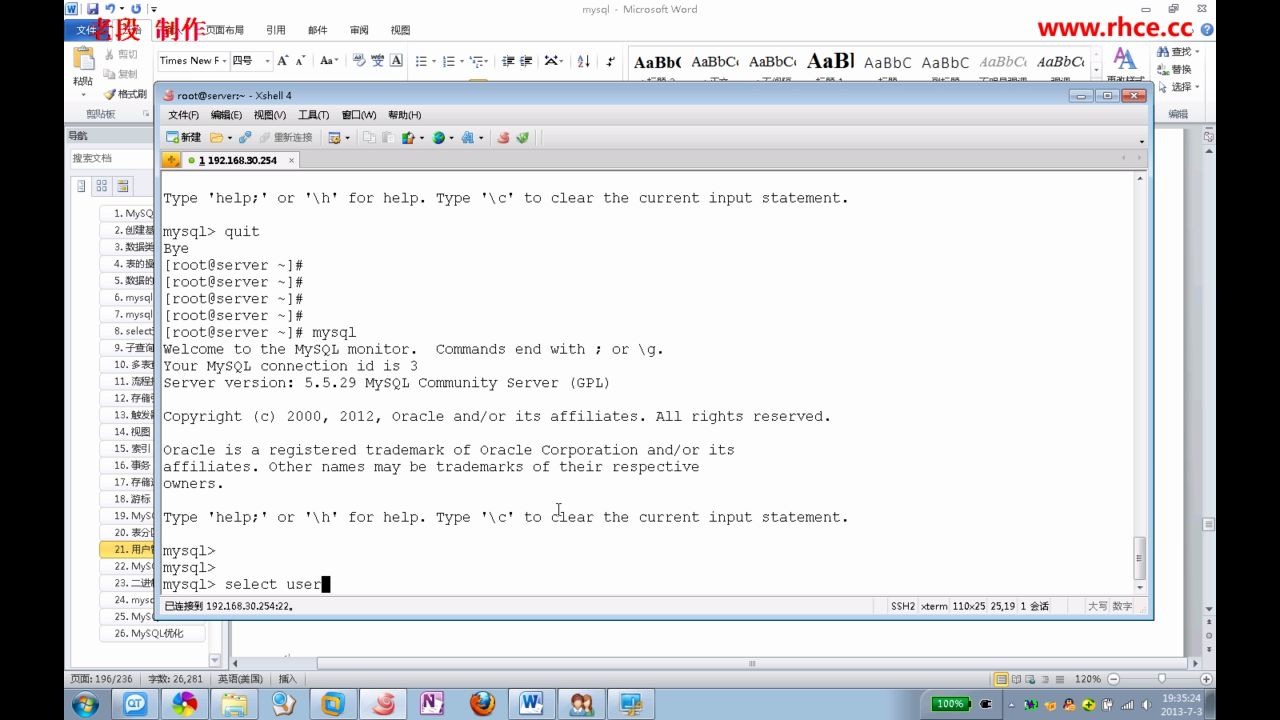Click the Phonetic Guide (文) icon in Word

coord(378,60)
